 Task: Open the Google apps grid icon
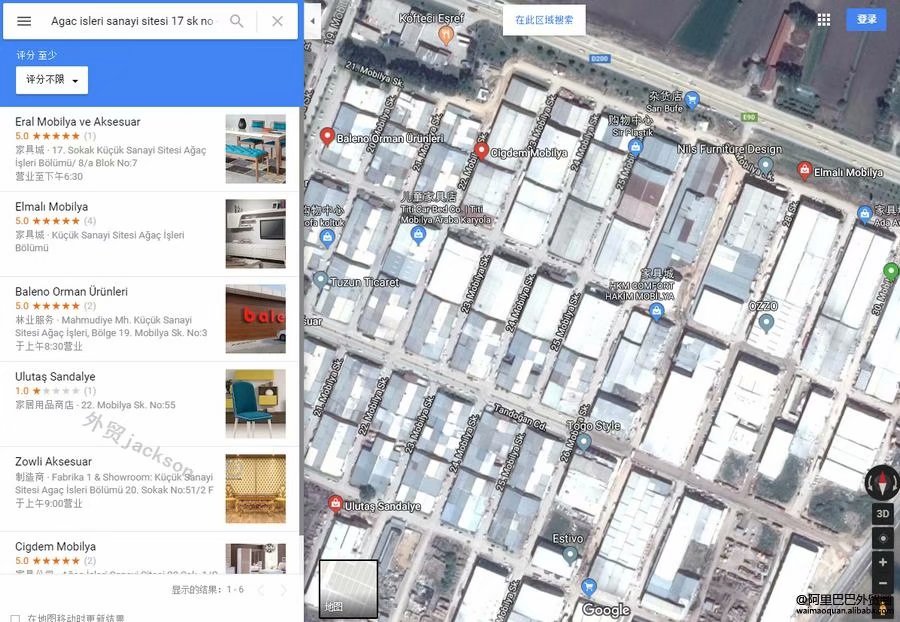pyautogui.click(x=824, y=20)
